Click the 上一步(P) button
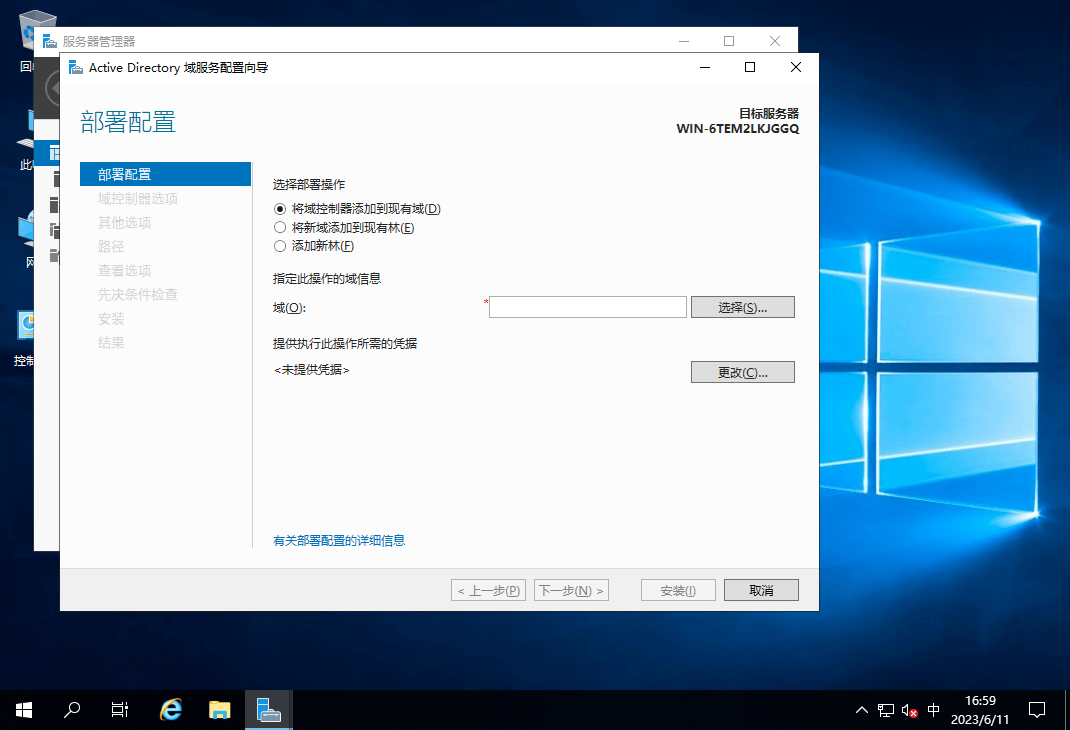The image size is (1070, 730). tap(489, 590)
